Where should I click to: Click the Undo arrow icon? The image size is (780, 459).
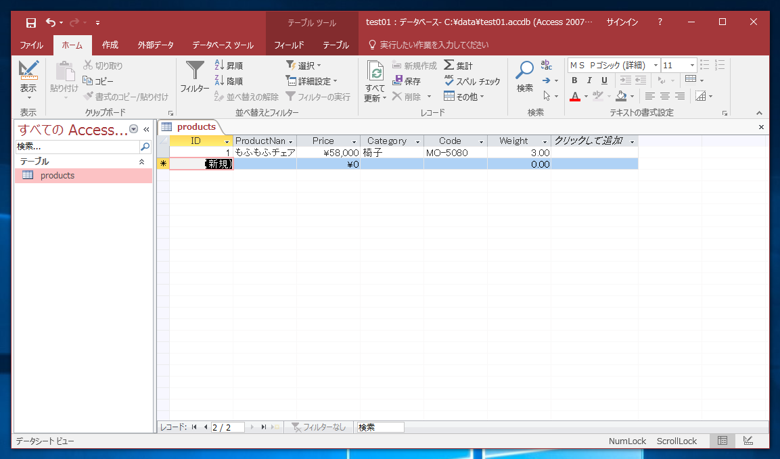point(51,22)
